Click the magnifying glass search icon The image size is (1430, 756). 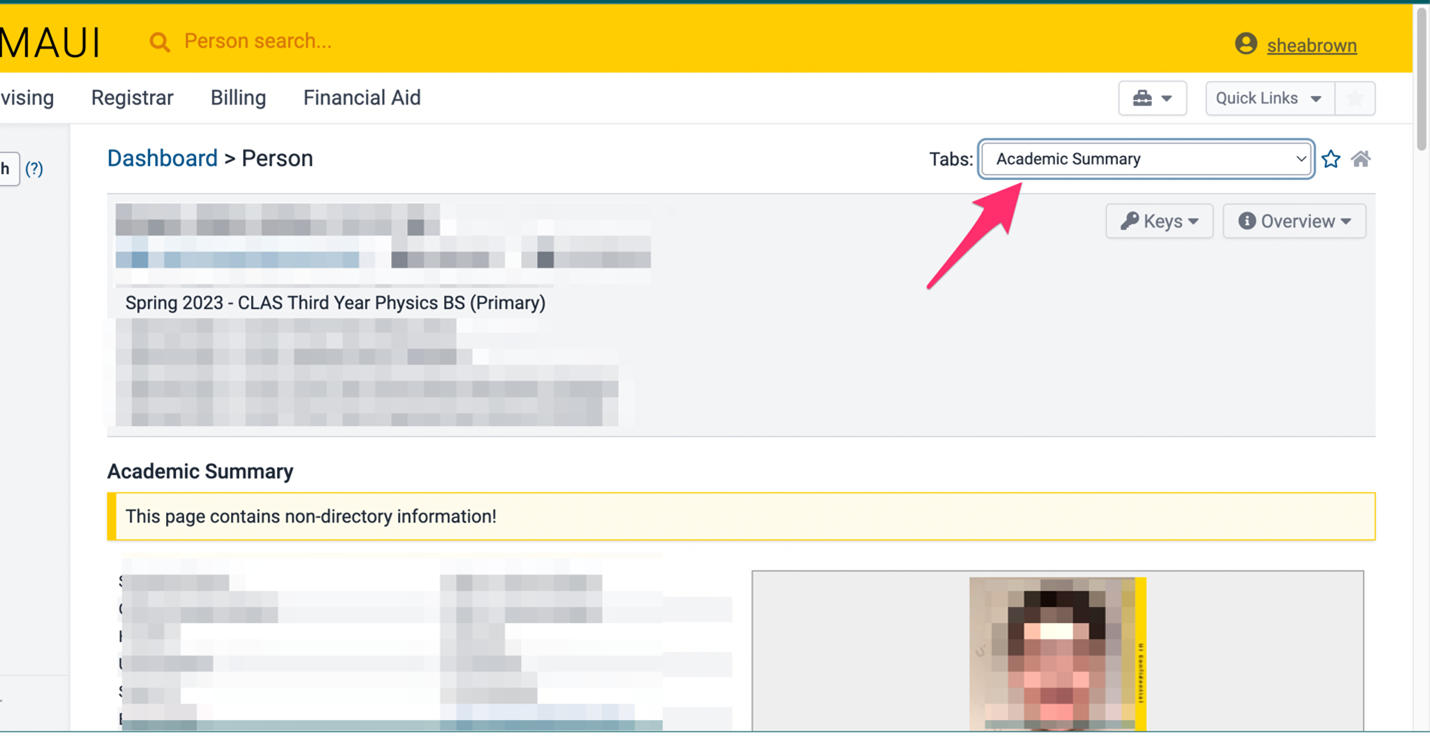(159, 42)
